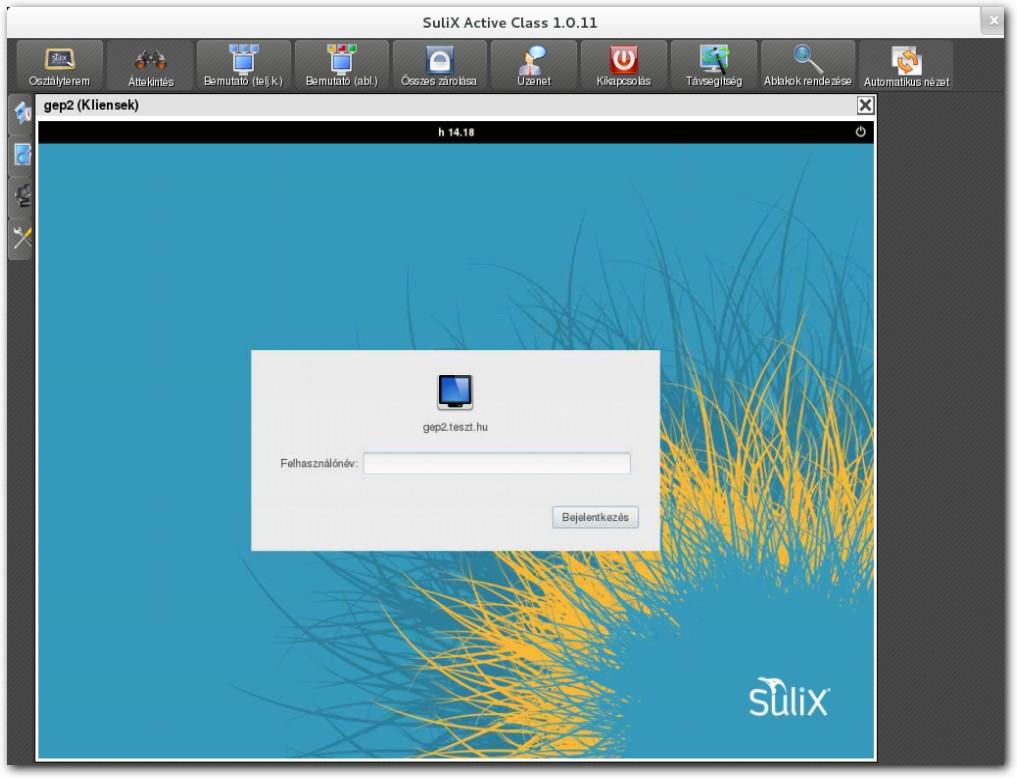The image size is (1017, 778).
Task: Click the Felhasználónév label
Action: [x=319, y=464]
